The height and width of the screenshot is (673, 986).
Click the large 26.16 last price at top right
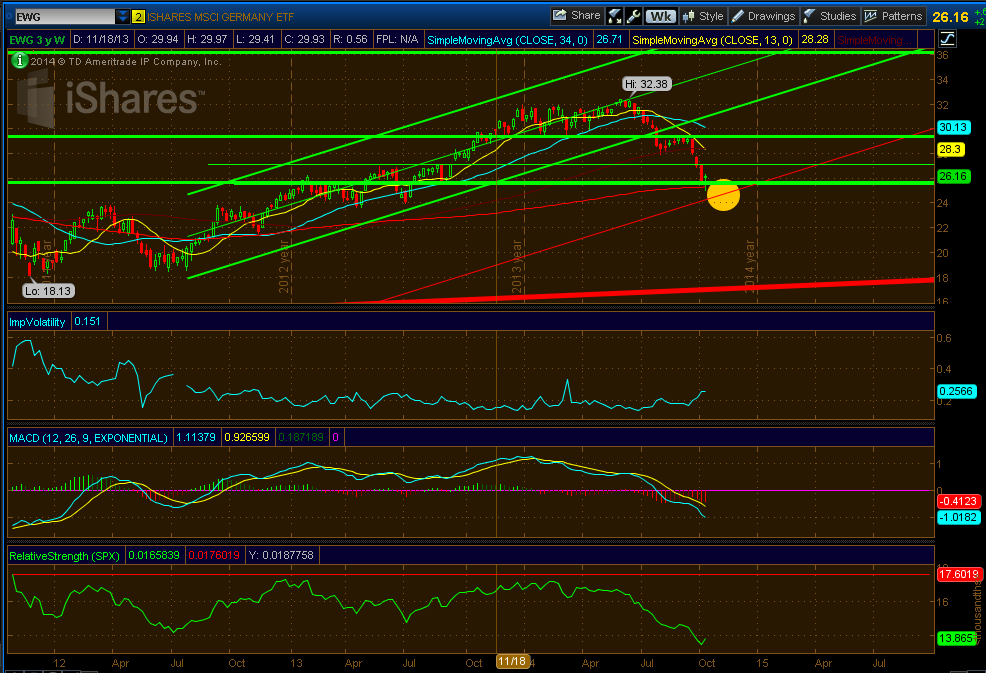pos(950,17)
